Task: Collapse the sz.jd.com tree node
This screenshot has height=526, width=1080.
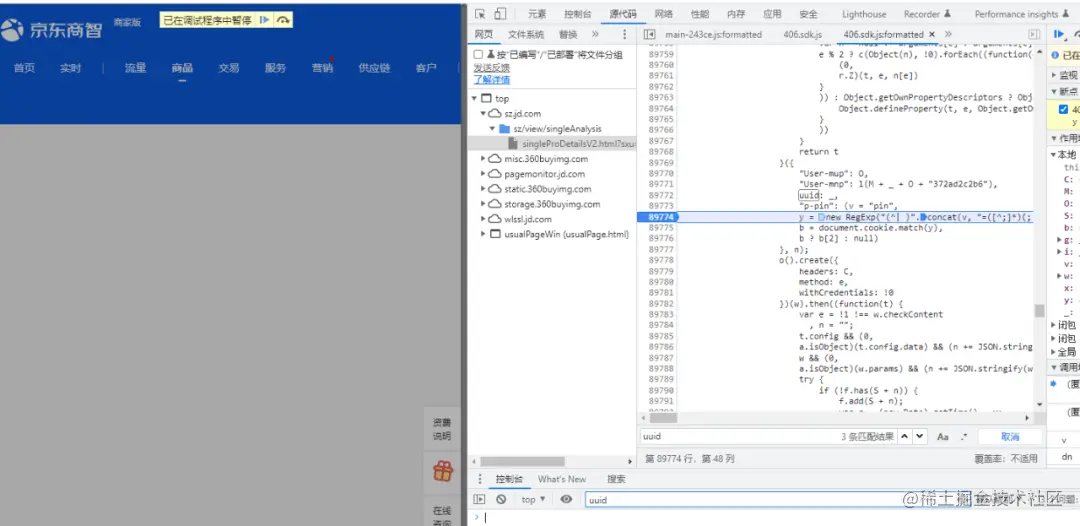Action: [483, 114]
